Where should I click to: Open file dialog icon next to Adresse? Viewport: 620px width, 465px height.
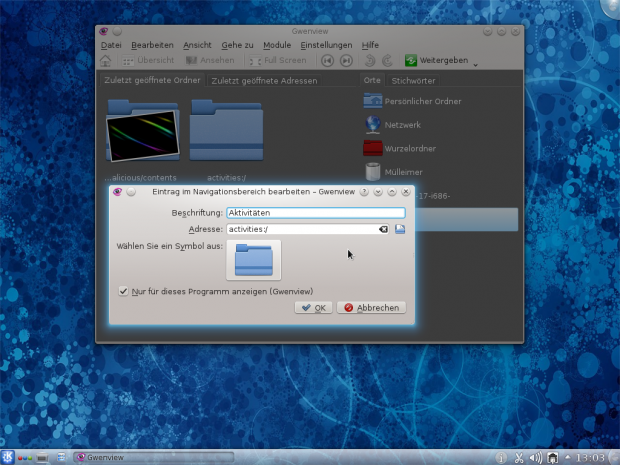point(399,229)
